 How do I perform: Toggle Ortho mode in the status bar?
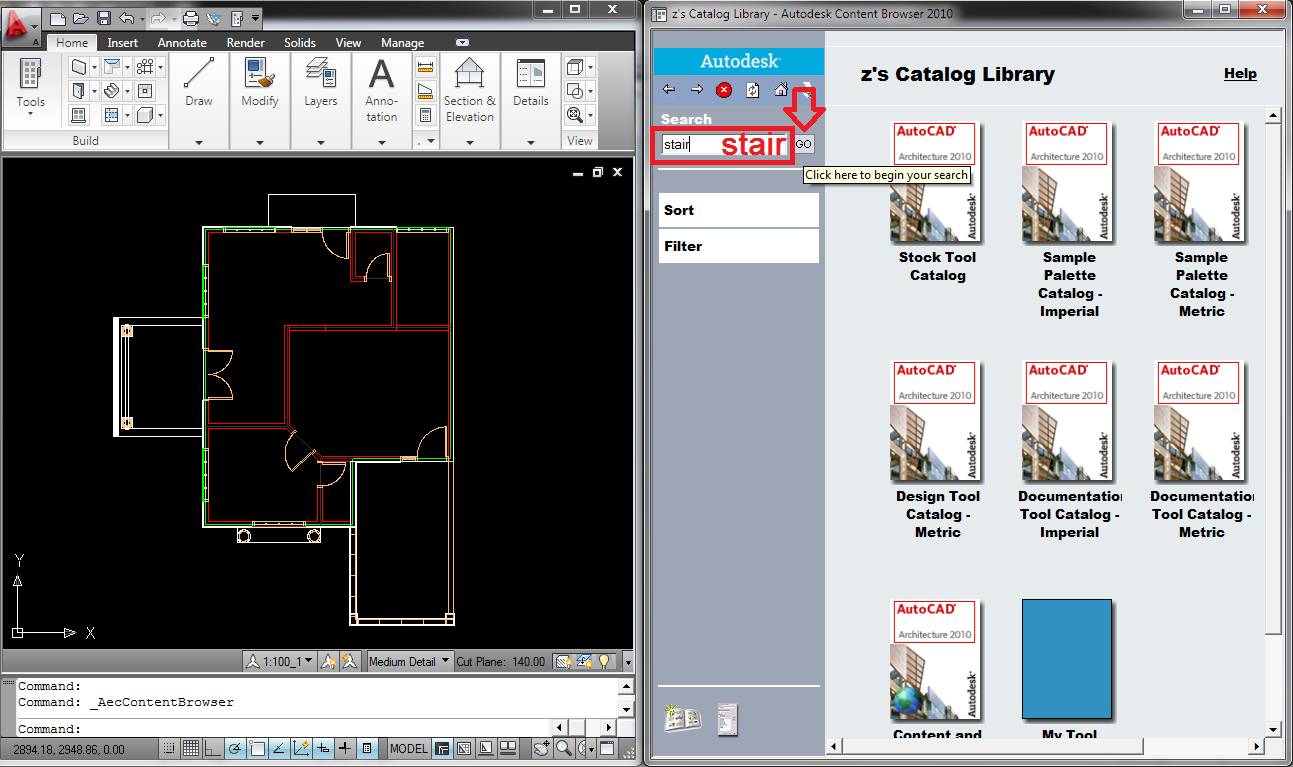[212, 749]
